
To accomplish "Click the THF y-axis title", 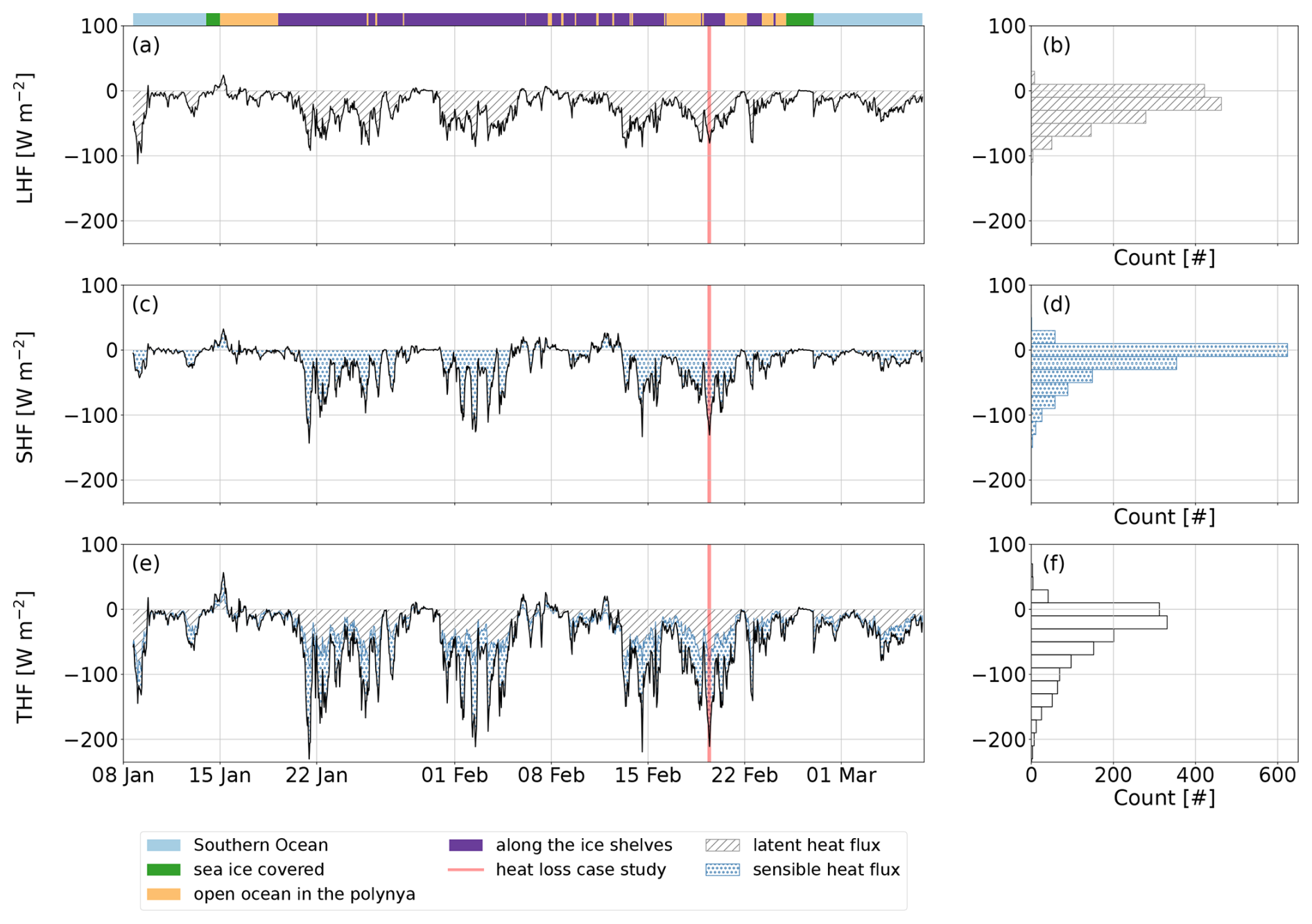I will click(x=25, y=656).
